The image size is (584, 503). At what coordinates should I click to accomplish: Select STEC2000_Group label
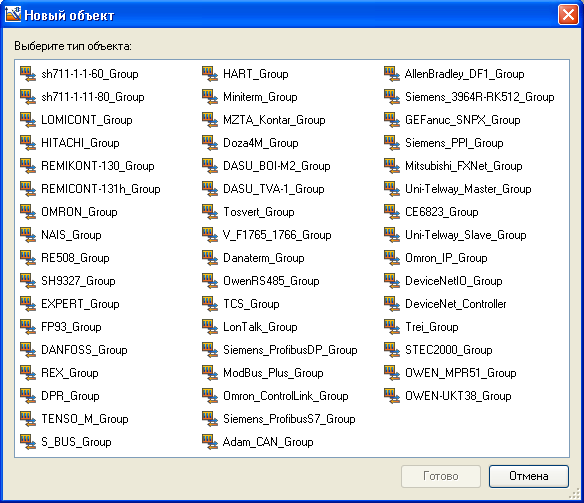click(449, 350)
